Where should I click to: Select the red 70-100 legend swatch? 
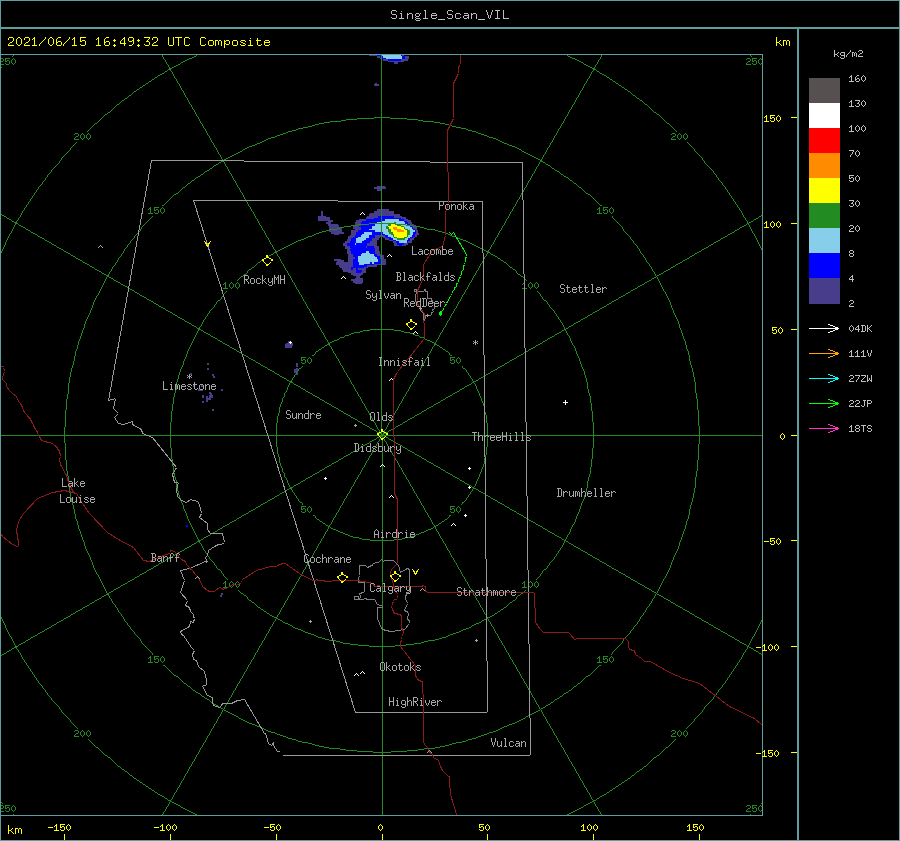coord(824,141)
